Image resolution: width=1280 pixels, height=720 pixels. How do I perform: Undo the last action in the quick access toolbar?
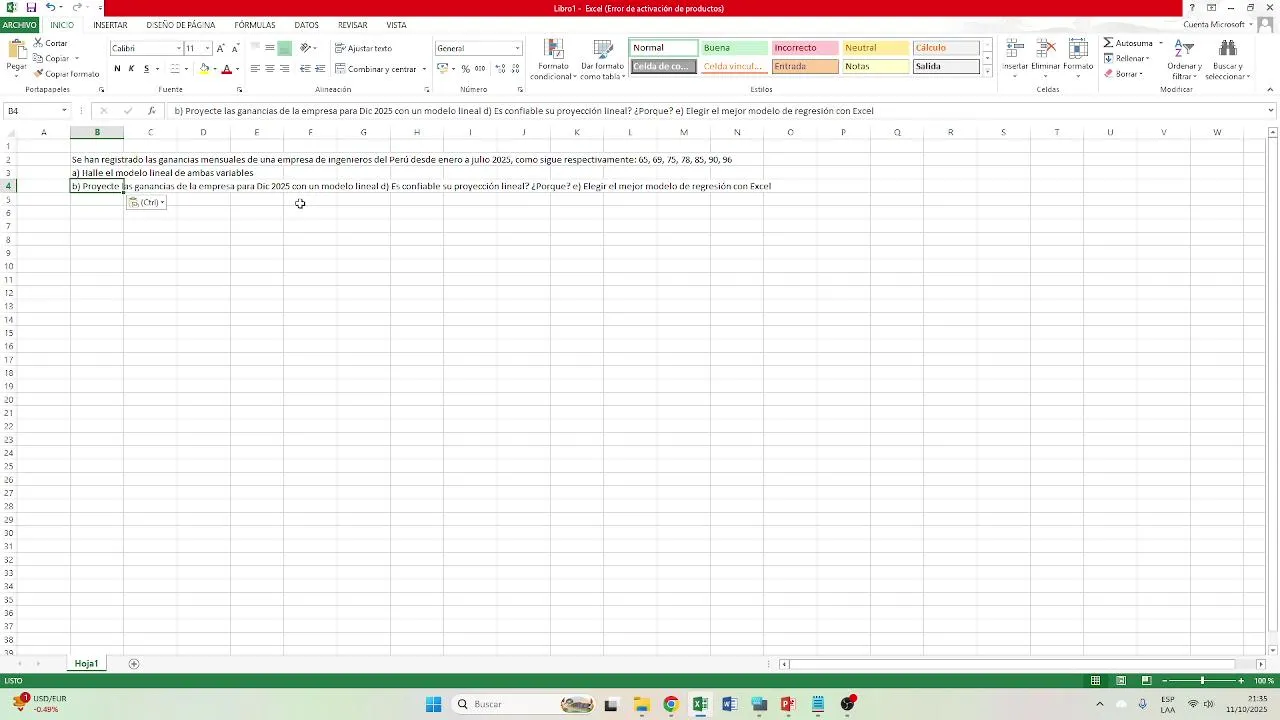click(x=51, y=8)
